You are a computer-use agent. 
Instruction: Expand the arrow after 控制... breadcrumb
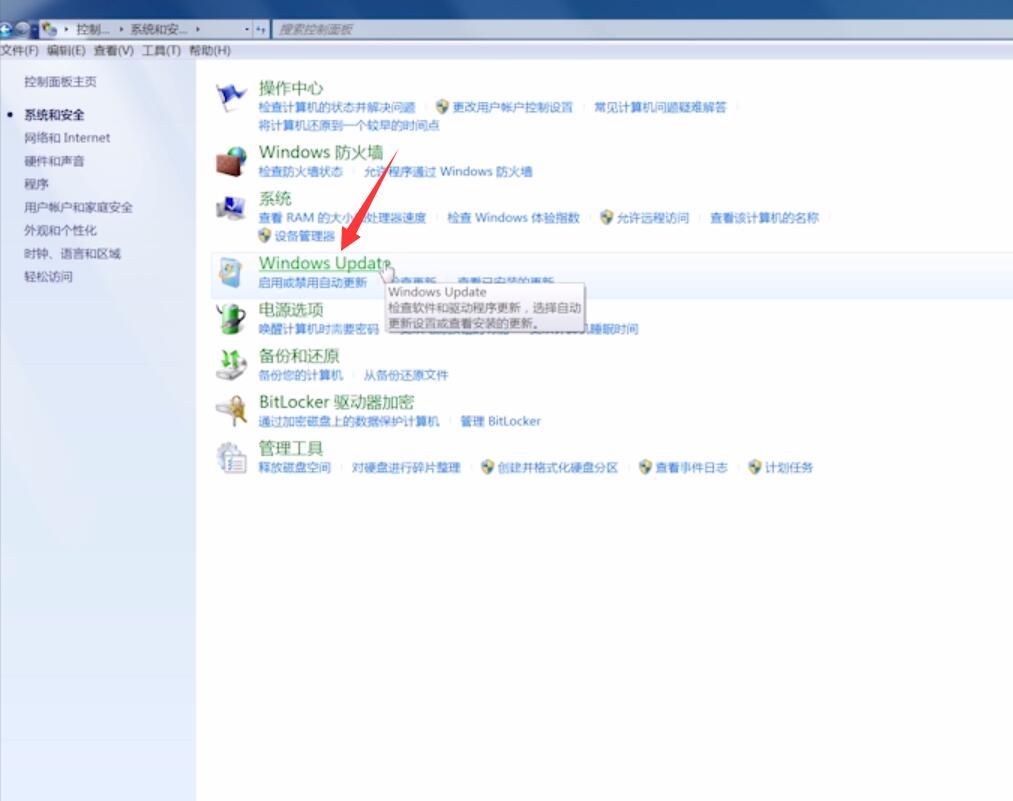tap(121, 29)
